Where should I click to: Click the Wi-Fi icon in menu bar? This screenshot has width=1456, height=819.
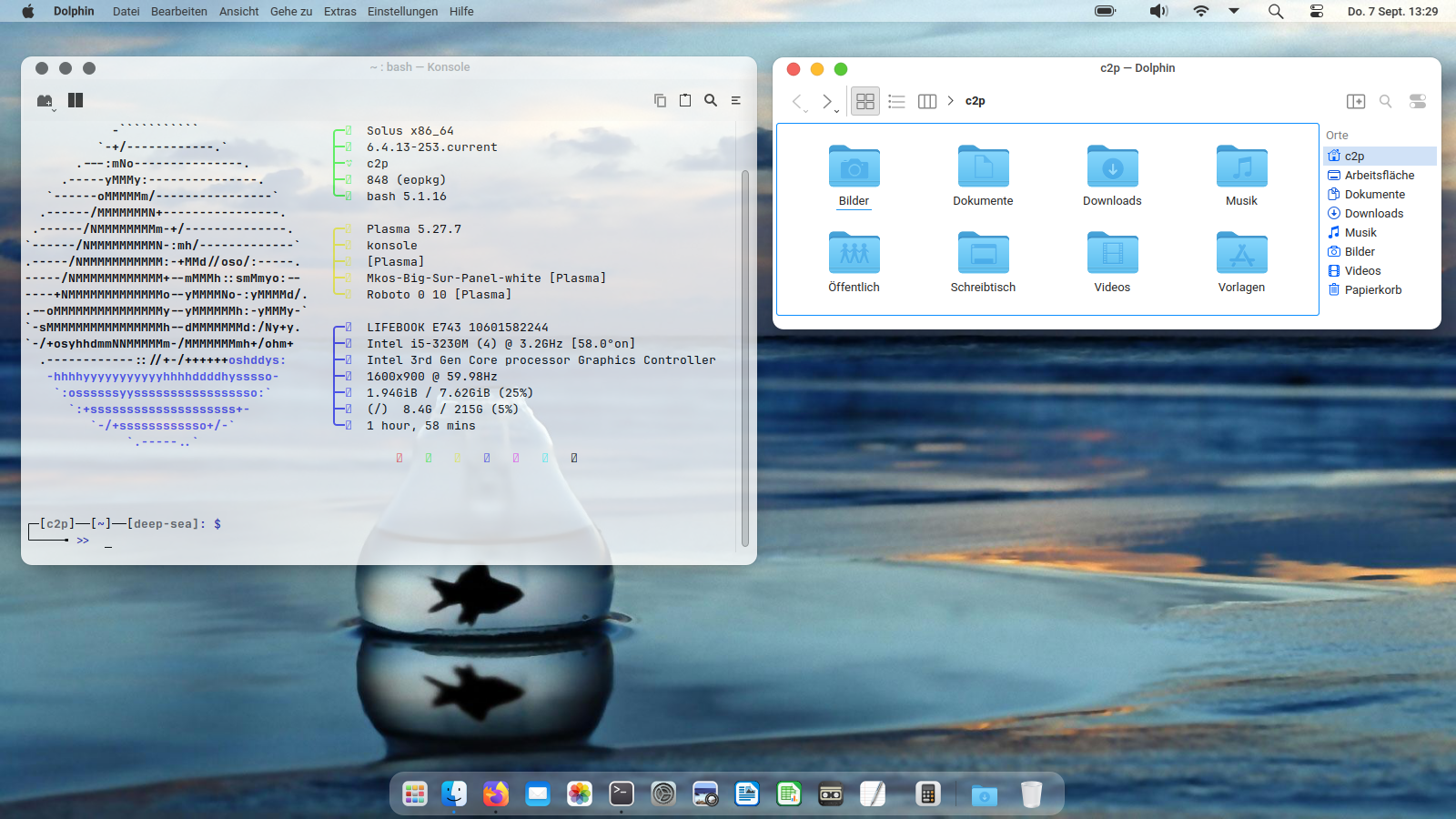(1201, 11)
